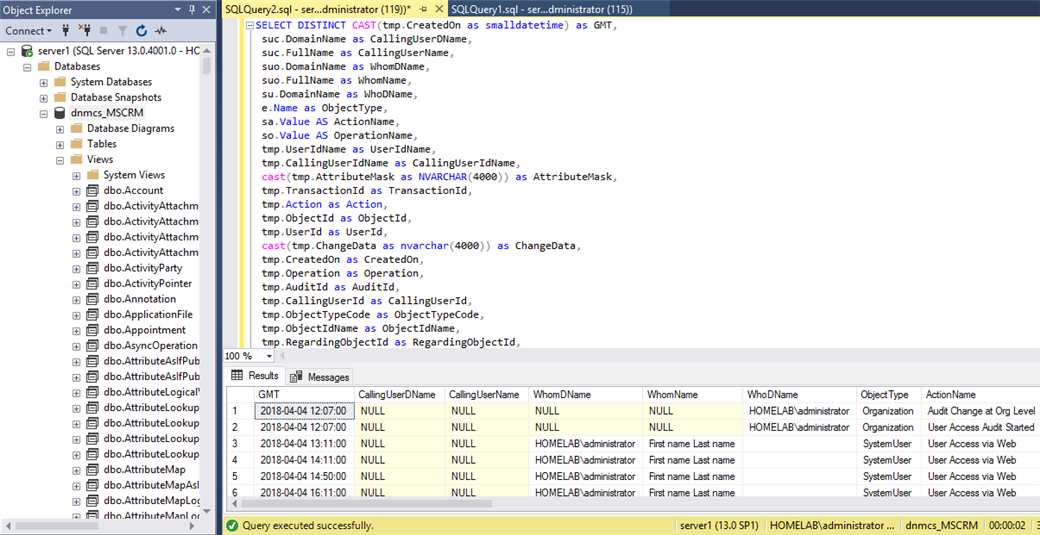Open the Connect dropdown in Object Explorer
This screenshot has width=1040, height=535.
pyautogui.click(x=29, y=30)
